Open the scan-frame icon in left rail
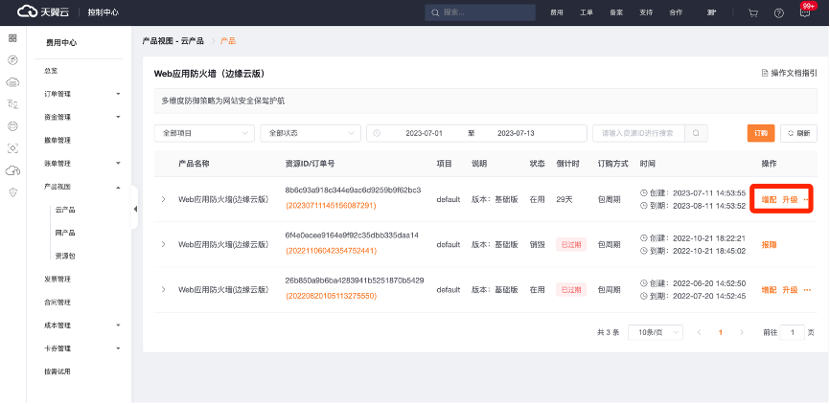830x404 pixels. (x=13, y=148)
